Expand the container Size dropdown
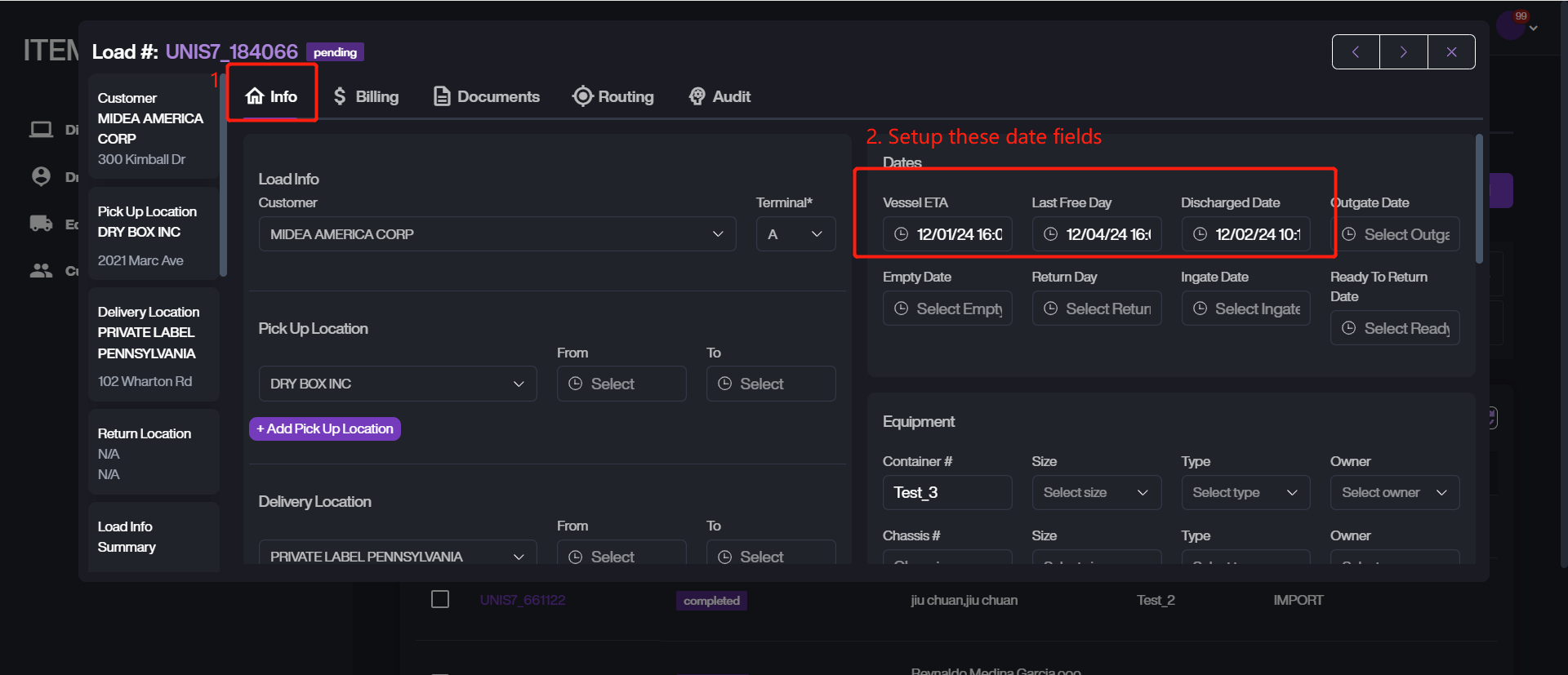This screenshot has width=1568, height=675. [x=1095, y=492]
